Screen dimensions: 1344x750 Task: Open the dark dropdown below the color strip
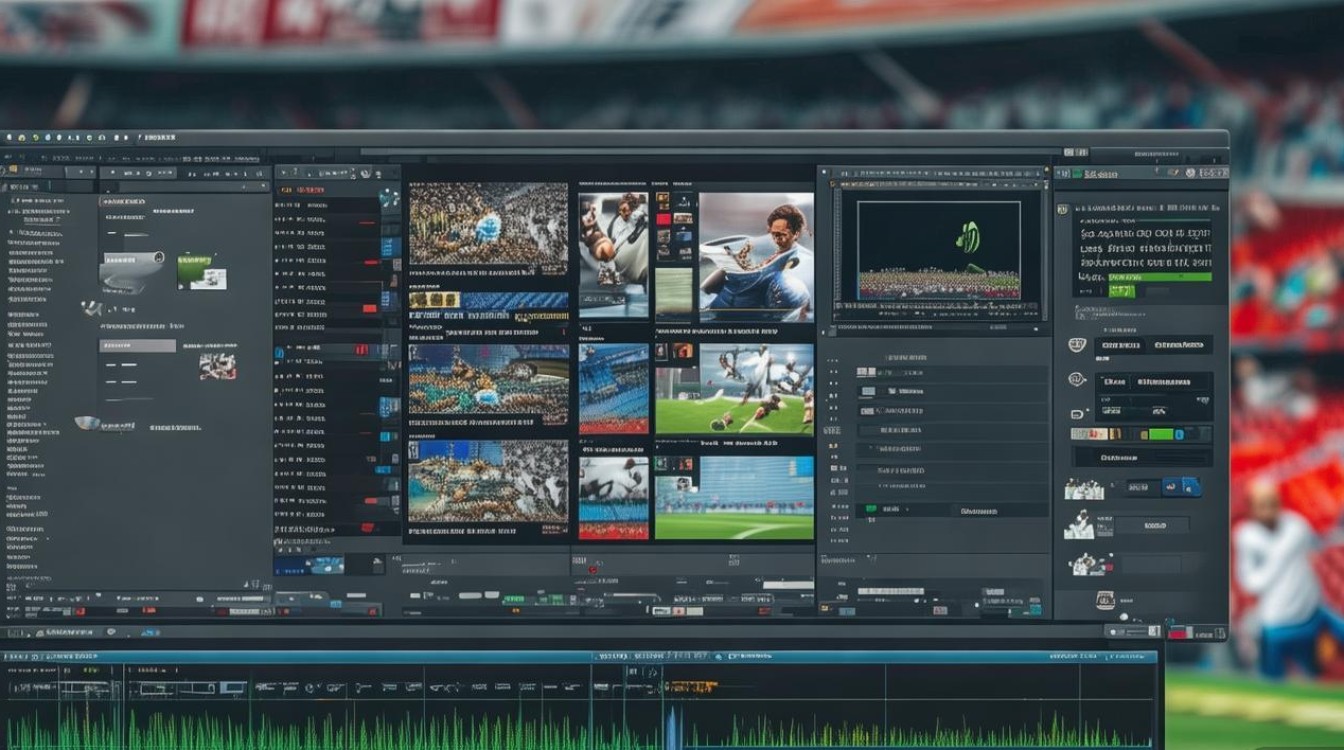(1142, 457)
